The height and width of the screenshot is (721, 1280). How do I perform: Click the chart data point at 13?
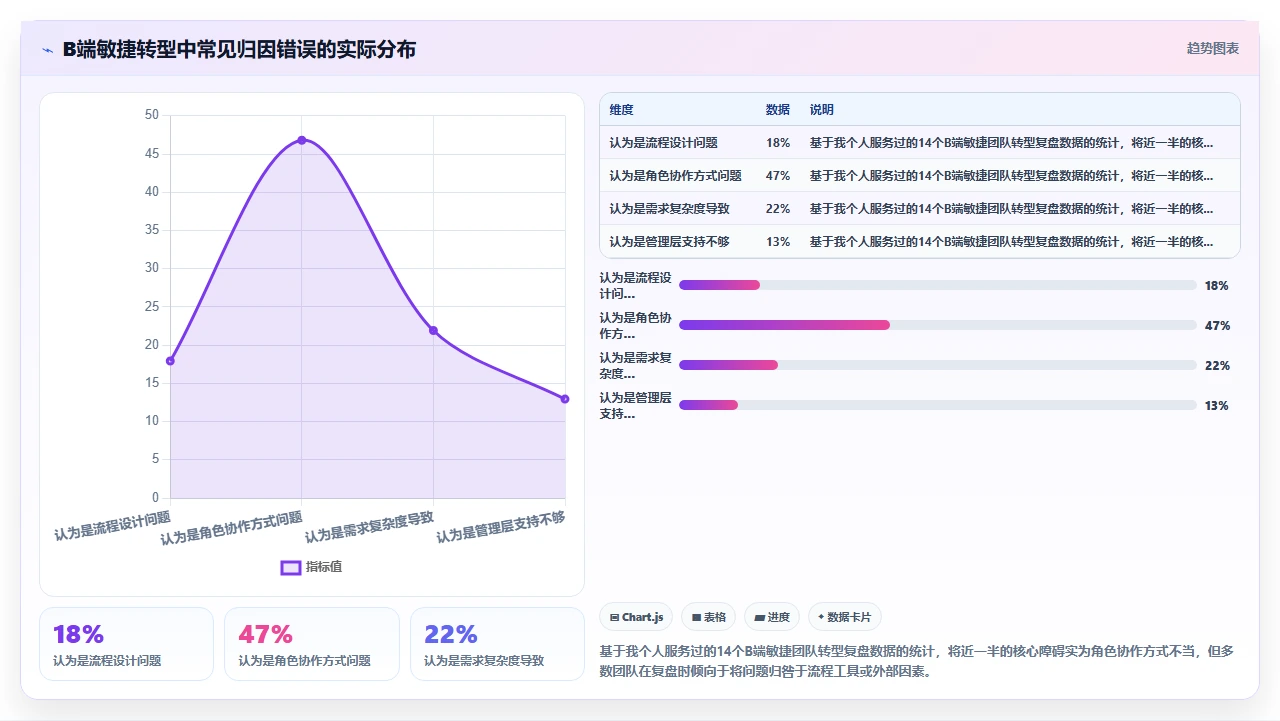(x=565, y=399)
